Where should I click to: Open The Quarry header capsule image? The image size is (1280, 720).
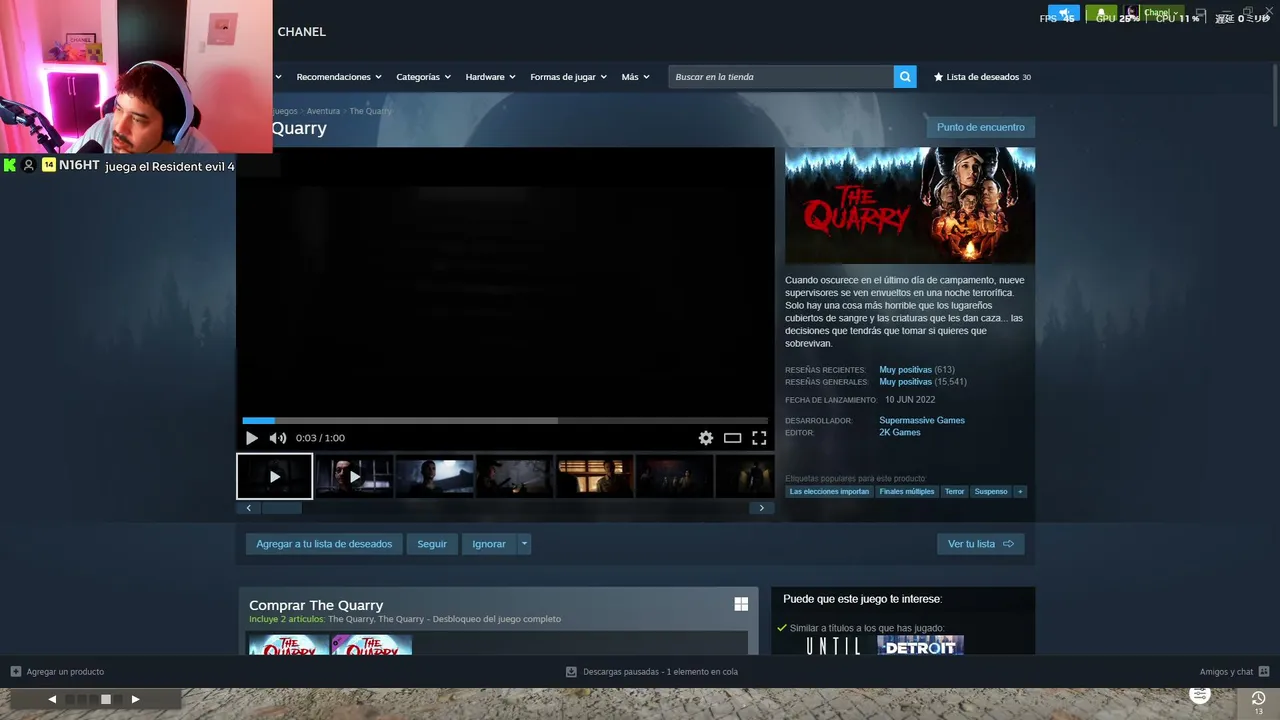pos(910,206)
